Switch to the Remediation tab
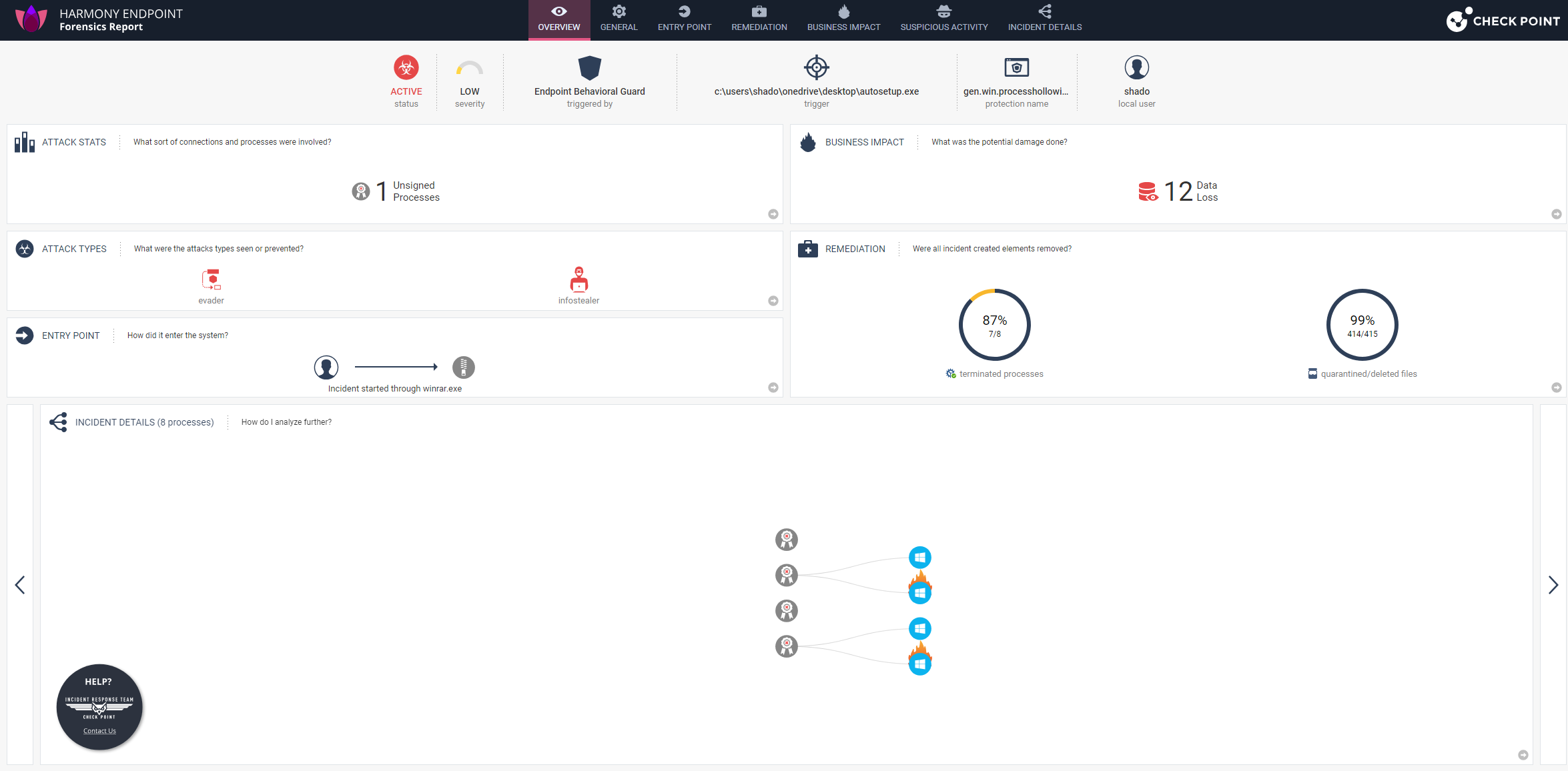The height and width of the screenshot is (771, 1568). click(x=759, y=19)
